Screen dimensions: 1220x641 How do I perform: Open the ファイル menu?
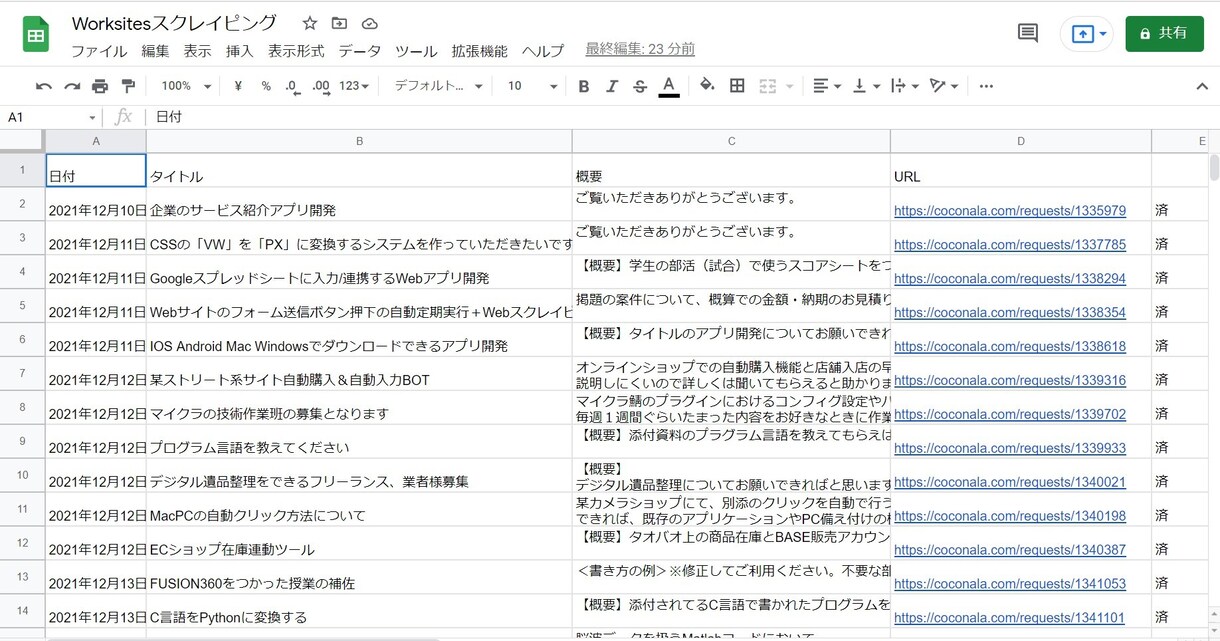click(x=99, y=51)
